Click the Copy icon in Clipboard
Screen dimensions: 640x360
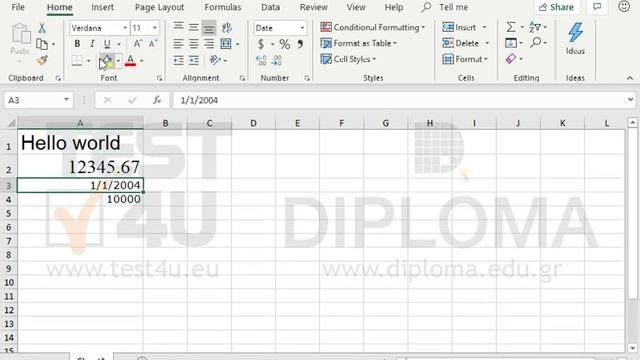tap(42, 44)
